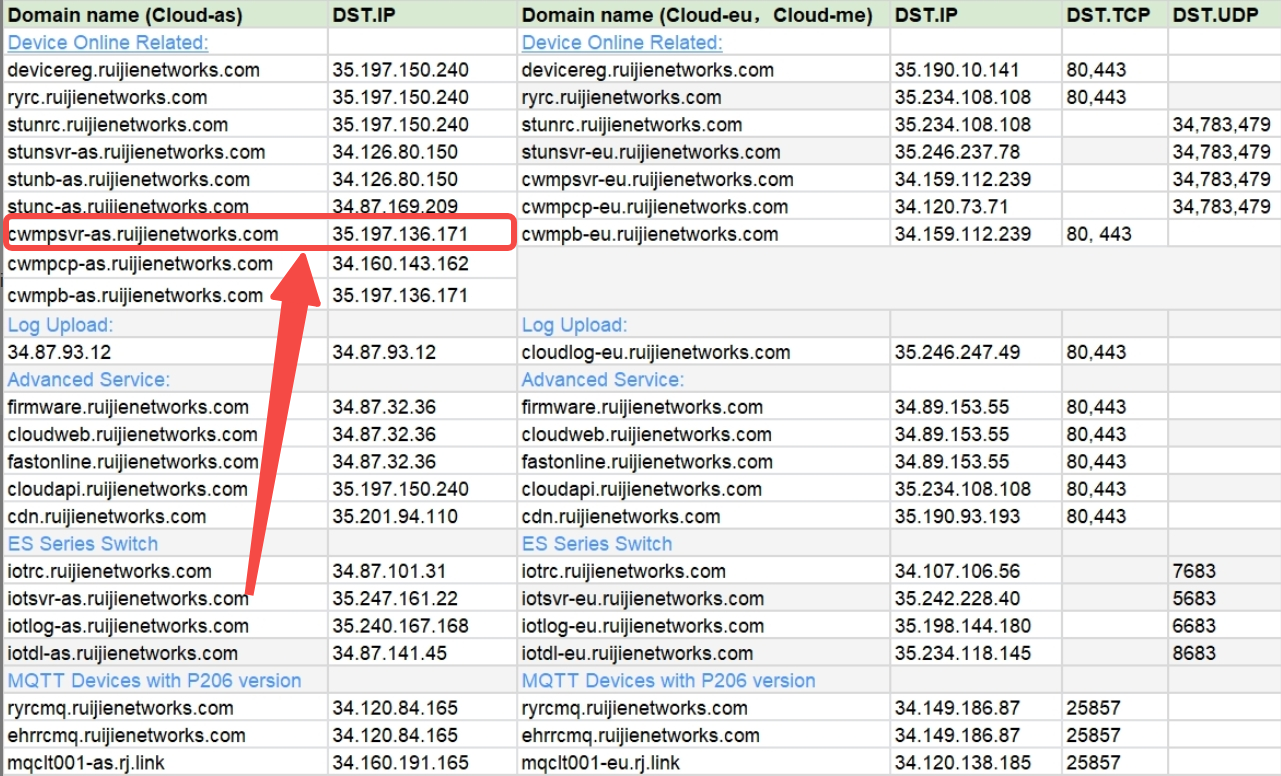Open 'Device Online Related:' link in Cloud-as column
The width and height of the screenshot is (1281, 776).
pos(108,43)
